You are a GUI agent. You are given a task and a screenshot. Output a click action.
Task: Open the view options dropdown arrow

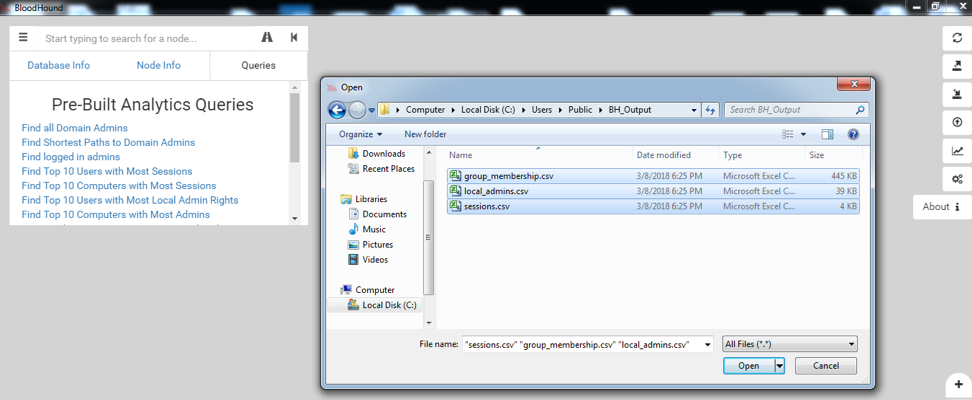pyautogui.click(x=803, y=134)
